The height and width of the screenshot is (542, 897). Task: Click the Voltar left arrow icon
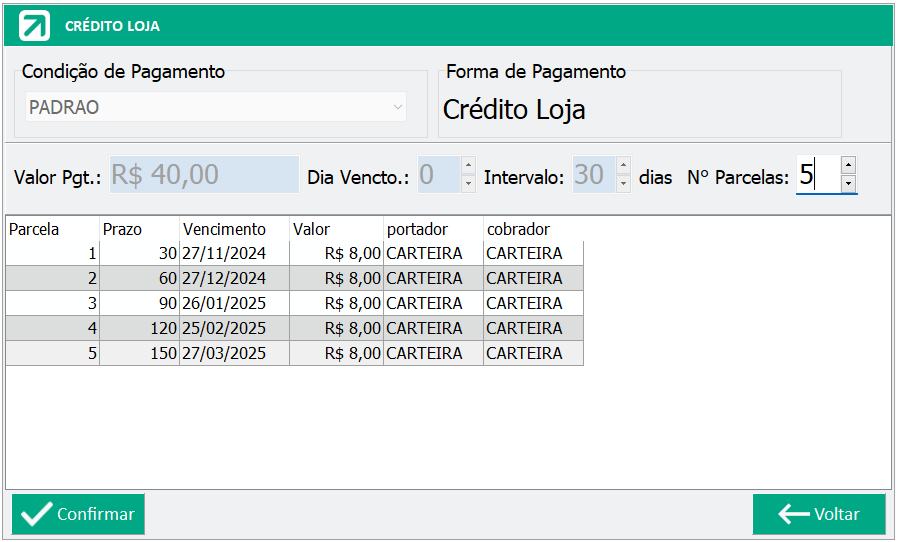pos(793,514)
